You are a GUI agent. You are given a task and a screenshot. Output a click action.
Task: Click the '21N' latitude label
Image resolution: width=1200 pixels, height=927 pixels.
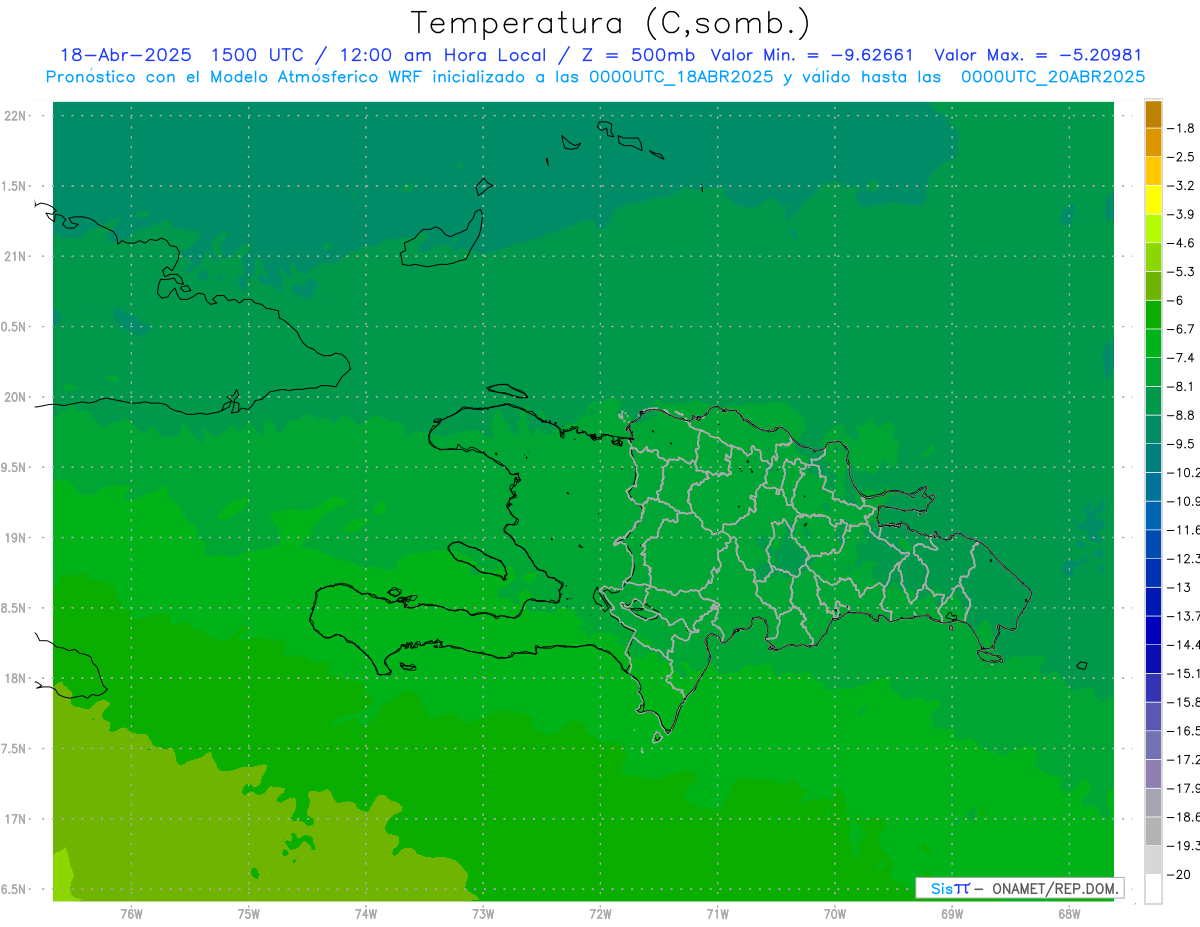tap(17, 257)
